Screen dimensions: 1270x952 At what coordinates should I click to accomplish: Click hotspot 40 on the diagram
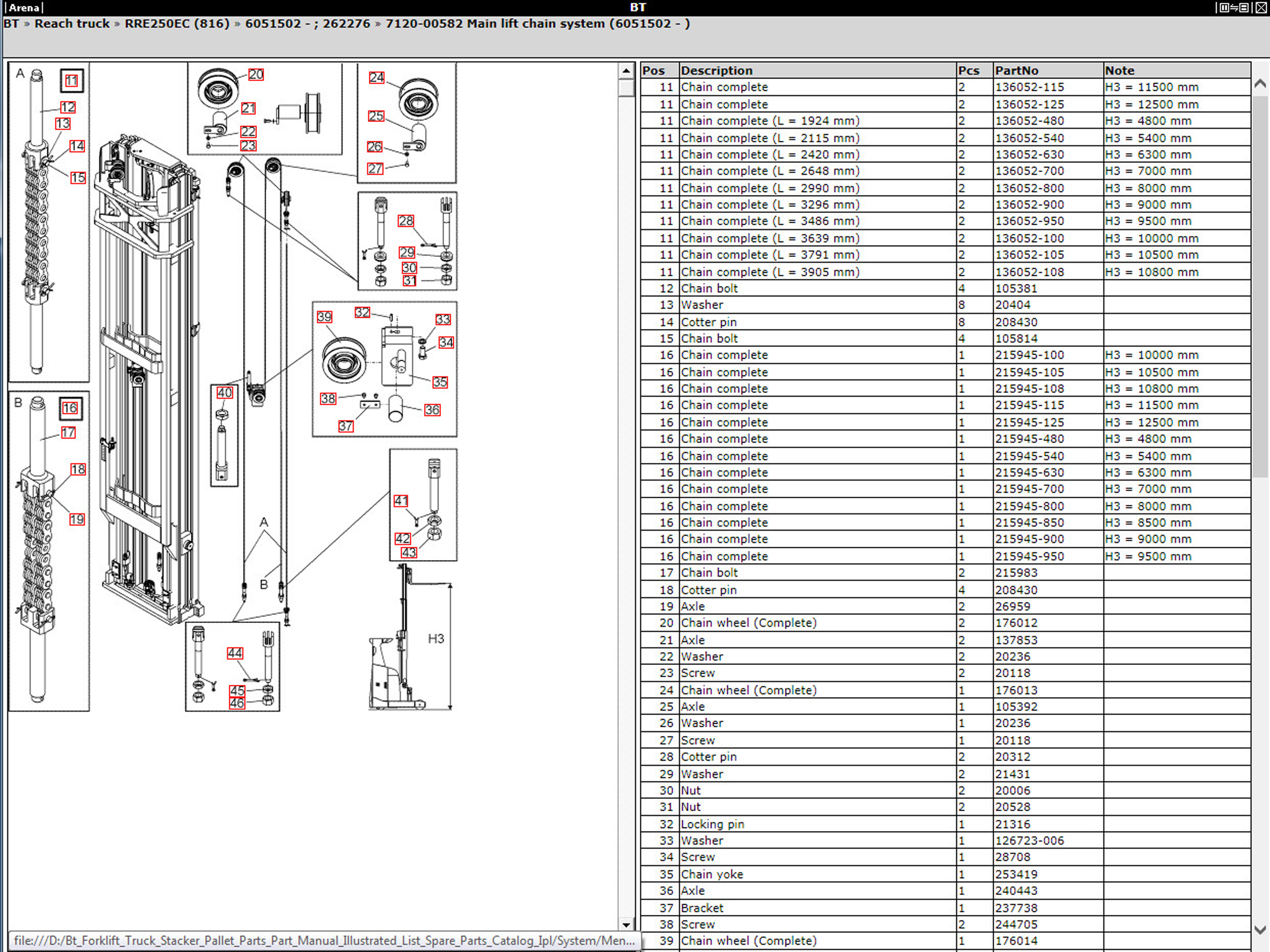225,392
